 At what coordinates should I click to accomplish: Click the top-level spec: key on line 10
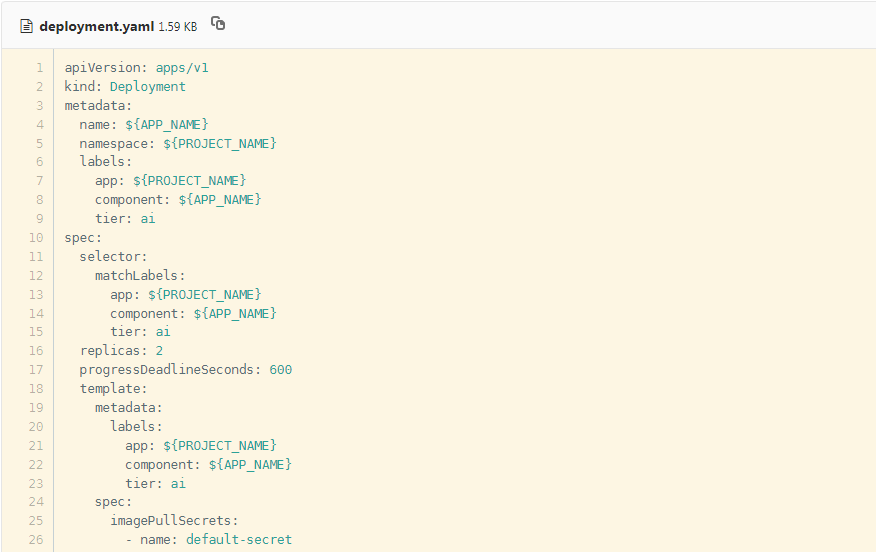pyautogui.click(x=83, y=237)
